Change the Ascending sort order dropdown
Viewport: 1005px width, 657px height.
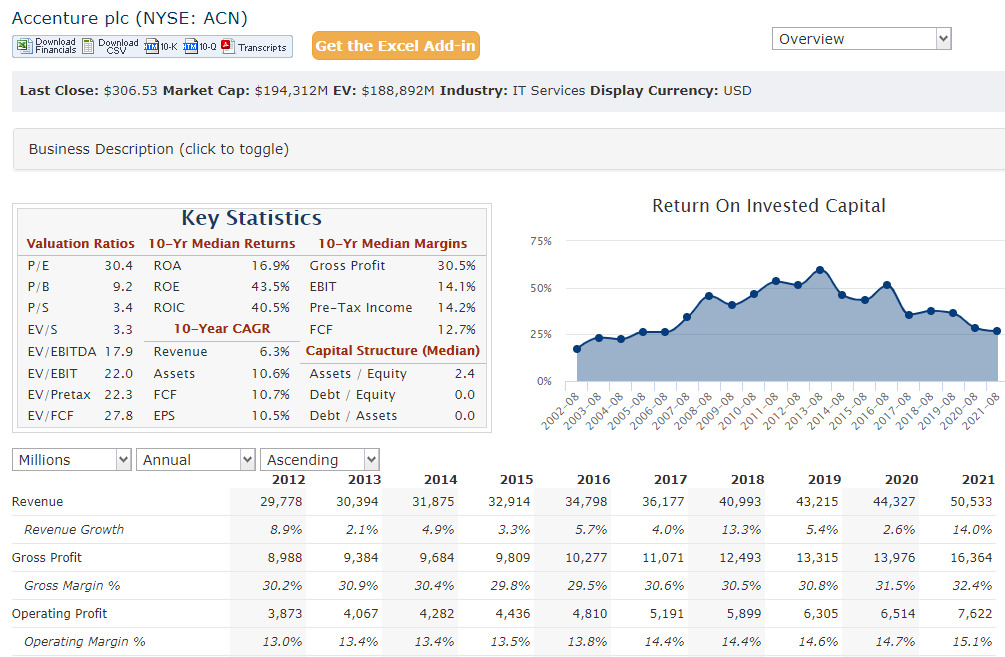click(x=320, y=460)
